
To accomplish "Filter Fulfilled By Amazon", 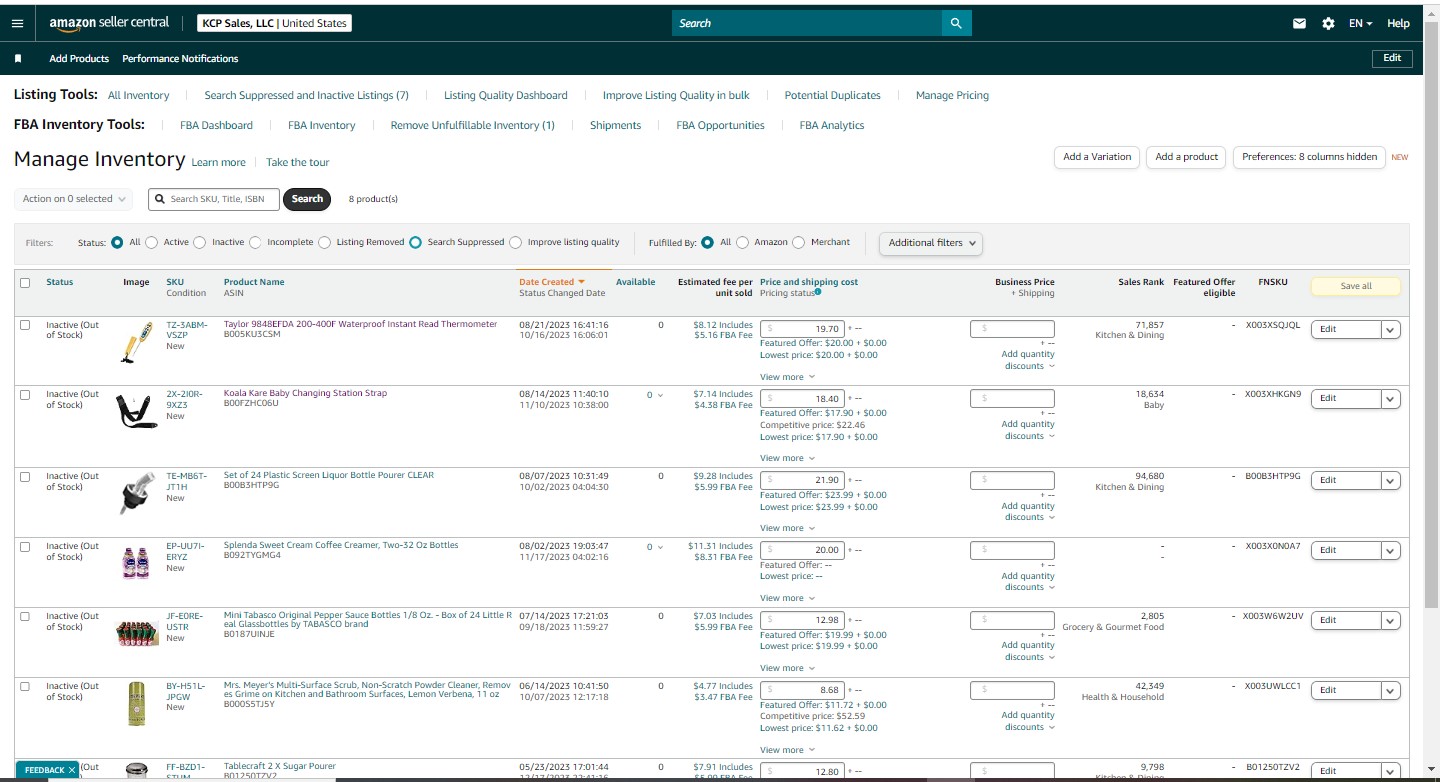I will pos(742,242).
